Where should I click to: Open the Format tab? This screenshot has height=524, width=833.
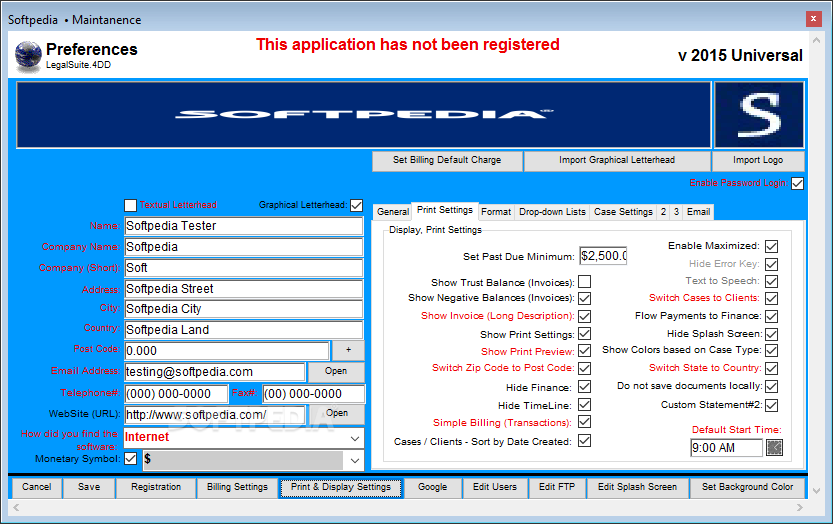(496, 212)
